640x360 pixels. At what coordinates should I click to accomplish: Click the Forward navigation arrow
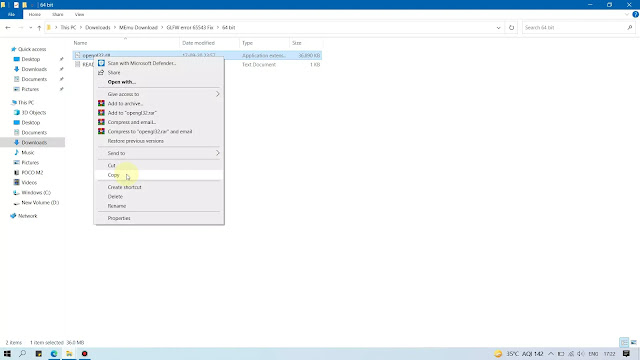pyautogui.click(x=20, y=28)
